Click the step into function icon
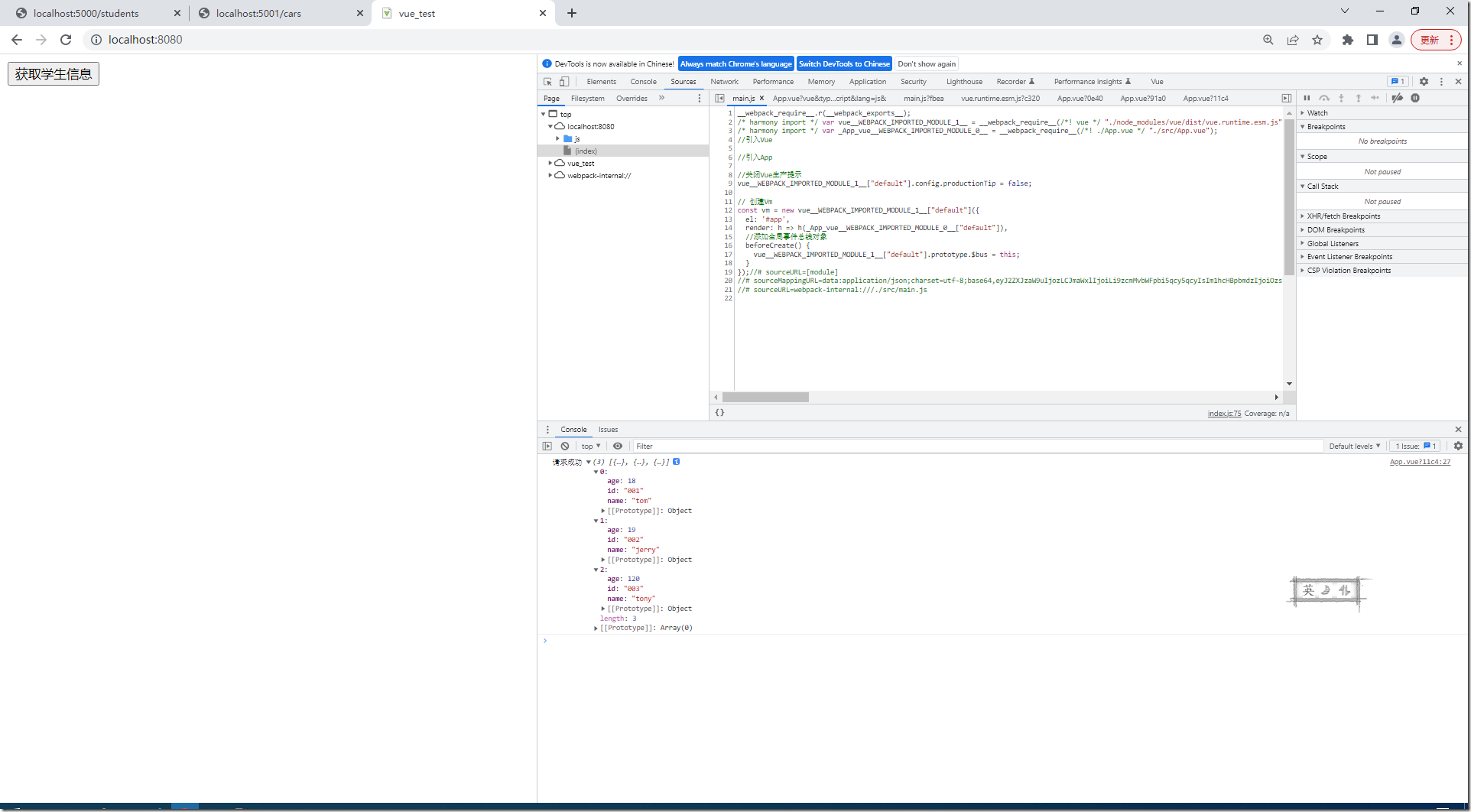The height and width of the screenshot is (812, 1471). coord(1341,98)
